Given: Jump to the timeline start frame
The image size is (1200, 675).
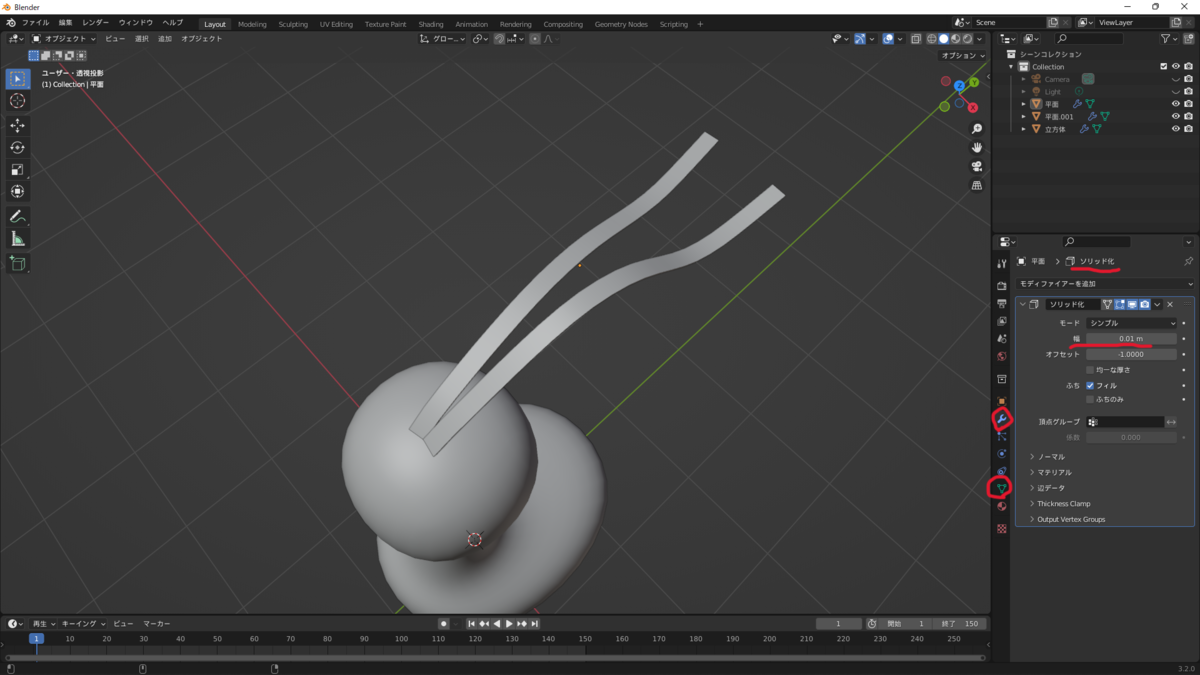Looking at the screenshot, I should pyautogui.click(x=472, y=623).
